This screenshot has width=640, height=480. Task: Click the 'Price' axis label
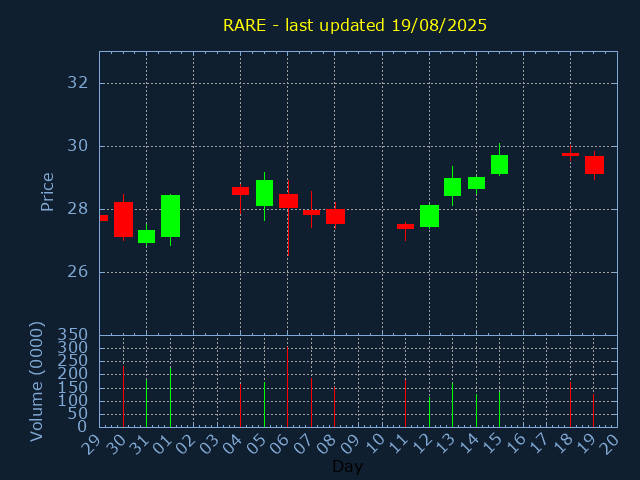(47, 192)
